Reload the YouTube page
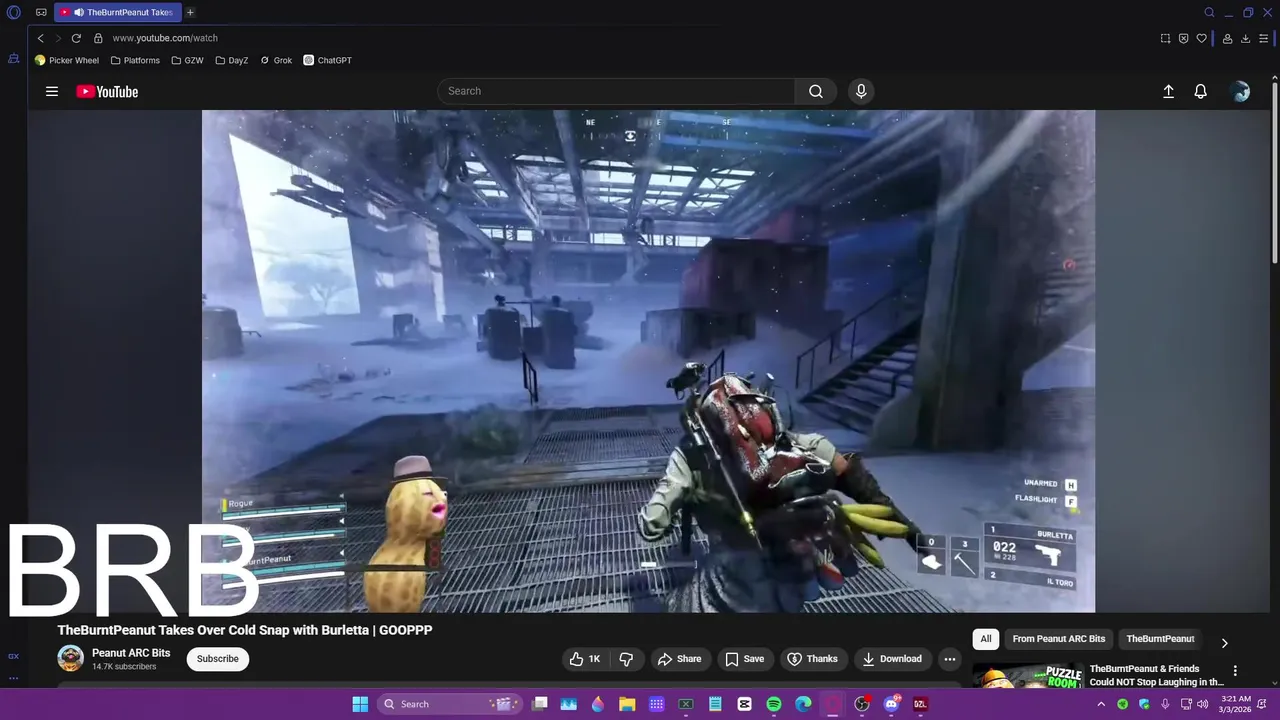This screenshot has height=720, width=1280. [76, 38]
